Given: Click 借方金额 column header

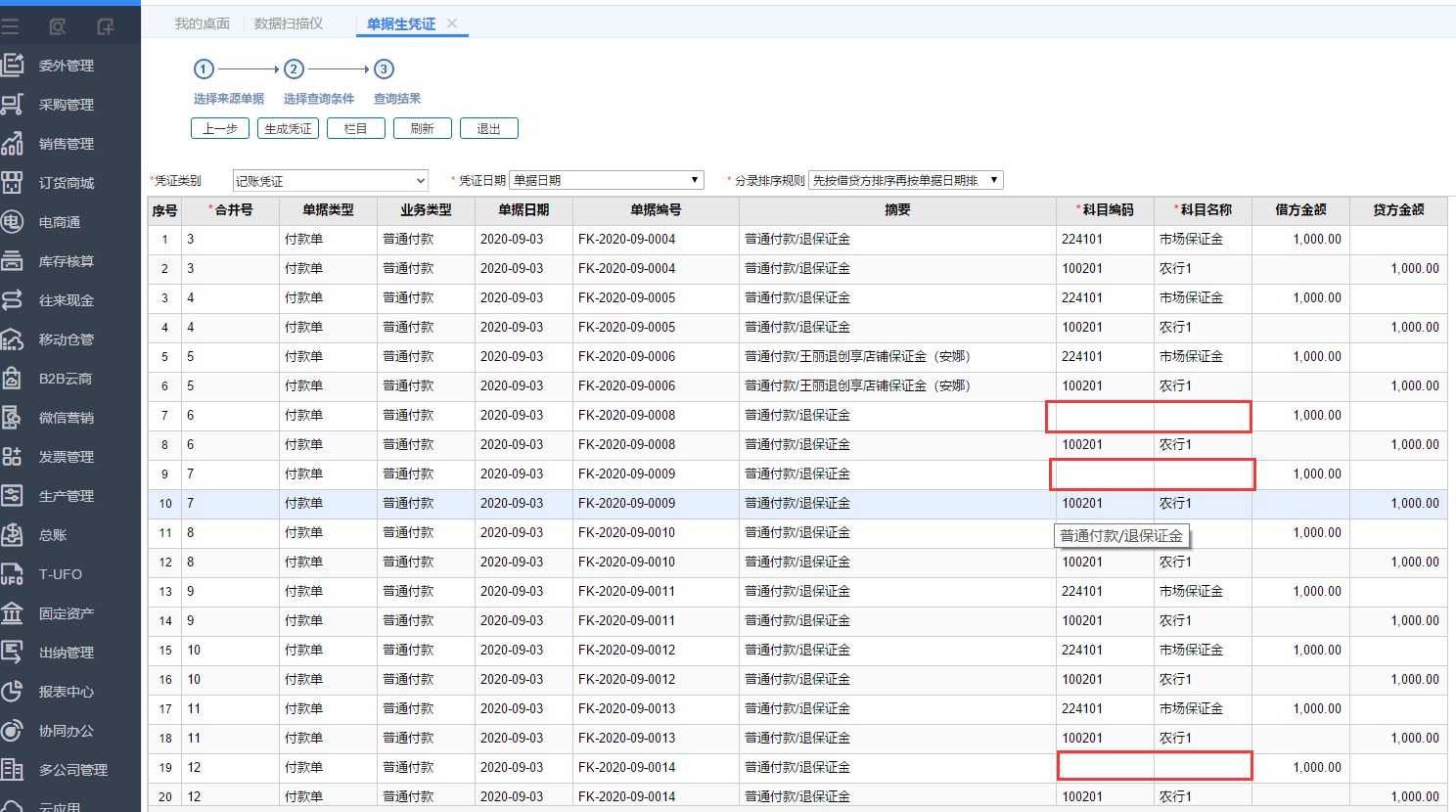Looking at the screenshot, I should pyautogui.click(x=1300, y=210).
